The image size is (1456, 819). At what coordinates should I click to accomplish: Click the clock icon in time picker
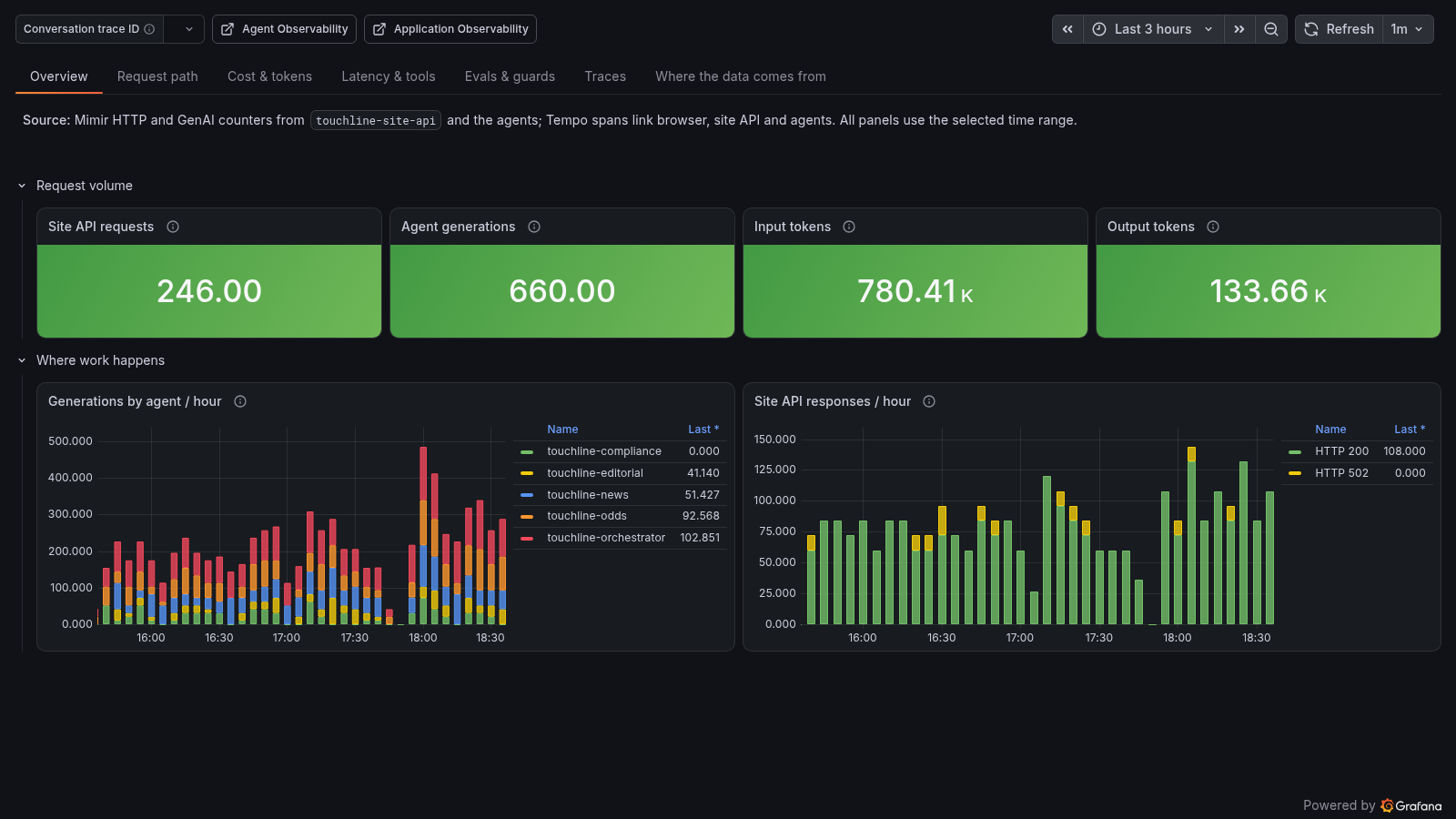click(1099, 29)
